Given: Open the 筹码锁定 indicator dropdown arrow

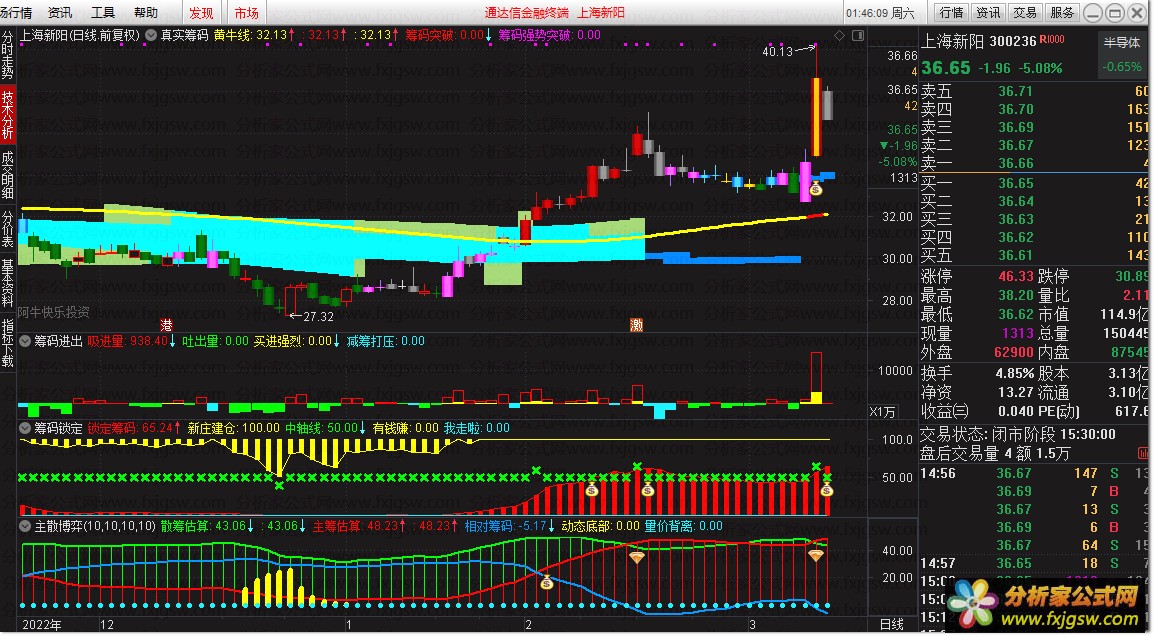Looking at the screenshot, I should (25, 428).
